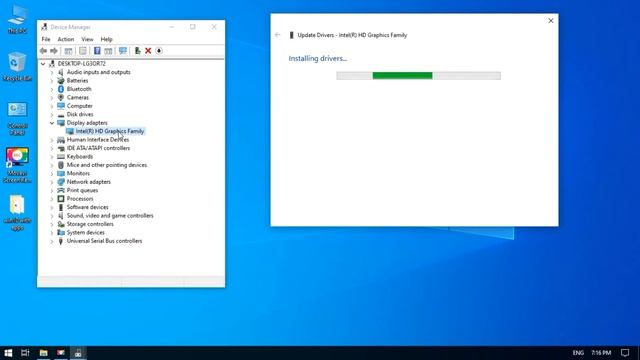
Task: Scan for hardware changes via monitor toolbar icon
Action: (122, 51)
